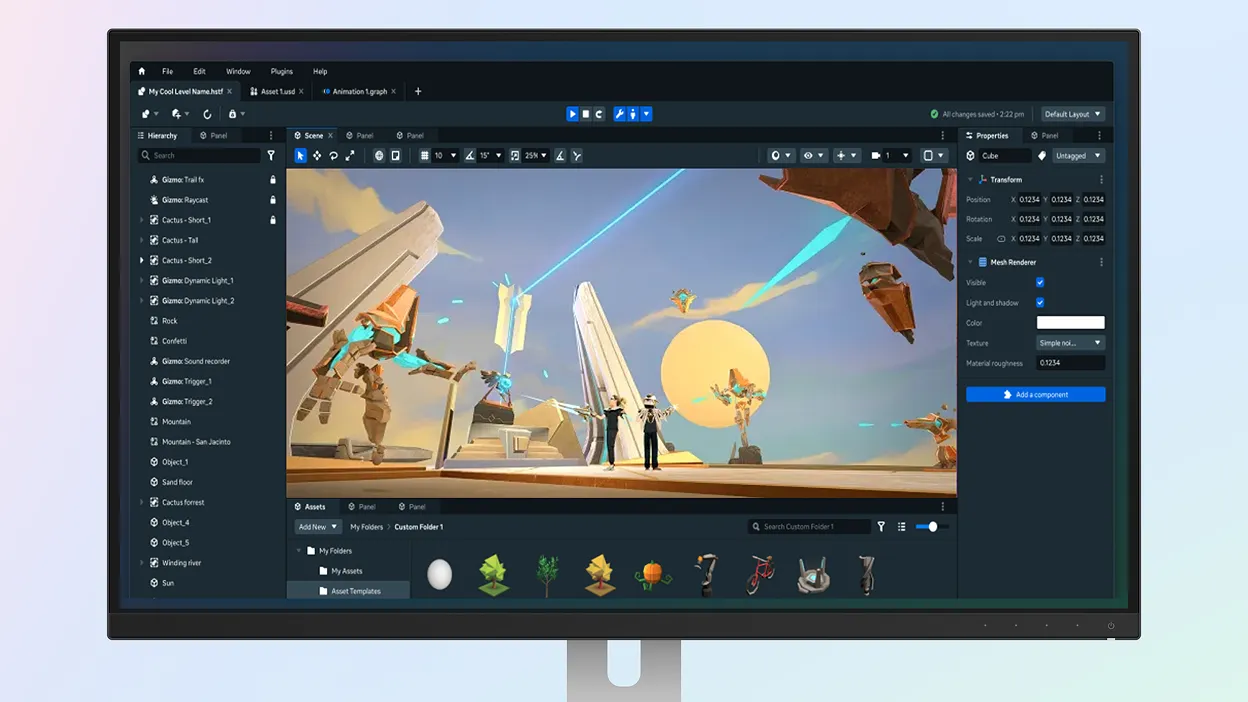Viewport: 1248px width, 702px height.
Task: Enable the Visible checkbox in Mesh Renderer
Action: click(x=1039, y=282)
